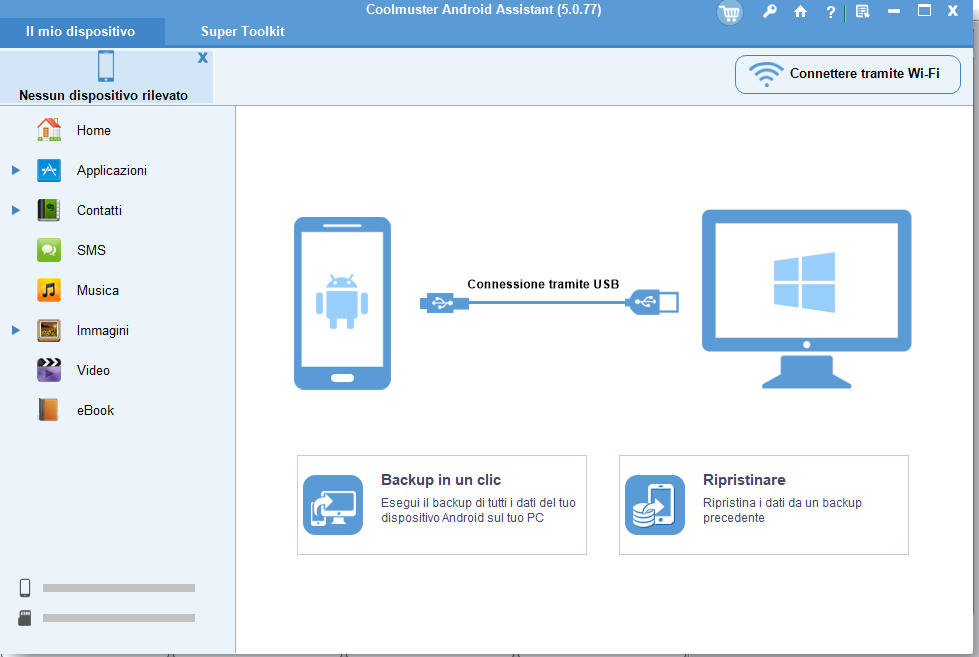Click the eBook orange book icon
The image size is (979, 657).
pos(49,410)
